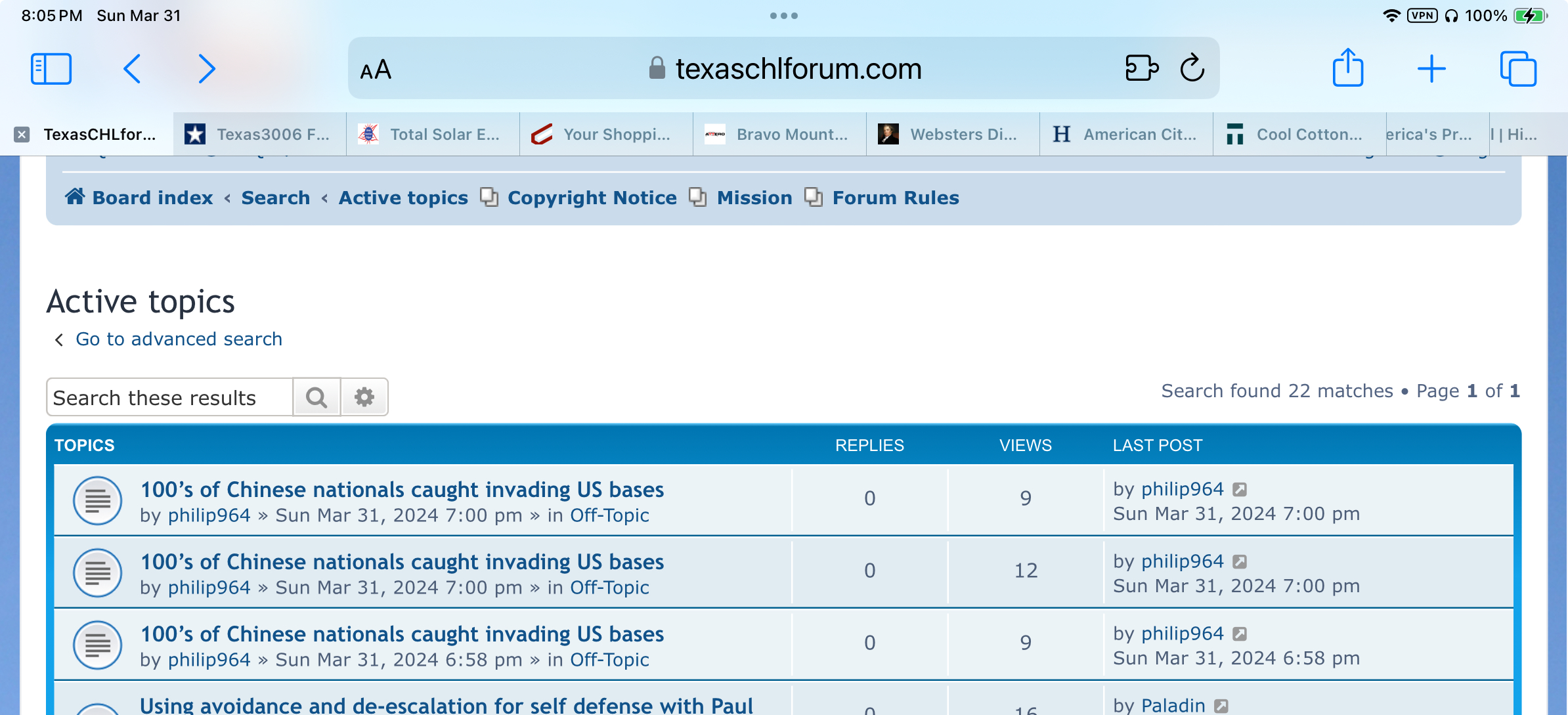Close the TexasCHLforum tab

pos(22,135)
